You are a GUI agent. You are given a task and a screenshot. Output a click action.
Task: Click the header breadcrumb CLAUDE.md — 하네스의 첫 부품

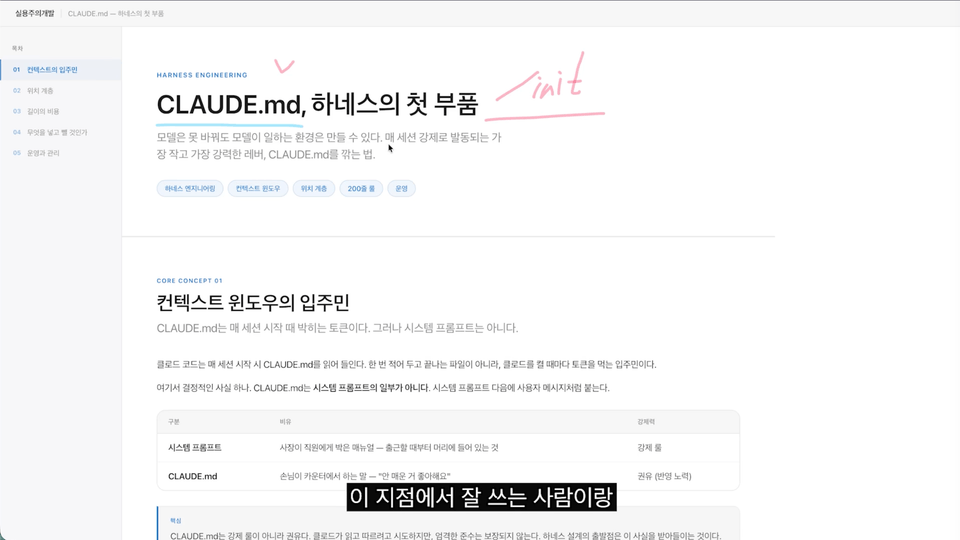coord(116,13)
